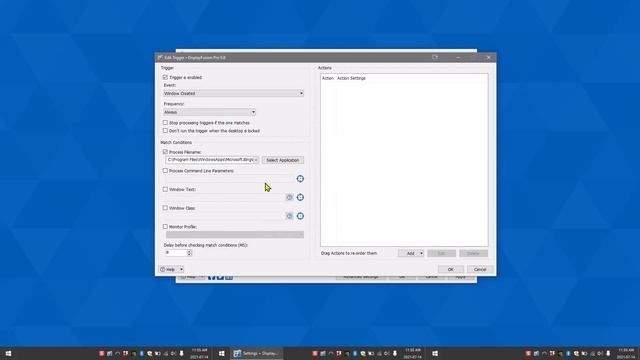Check the Window Class condition
The width and height of the screenshot is (640, 360).
165,208
